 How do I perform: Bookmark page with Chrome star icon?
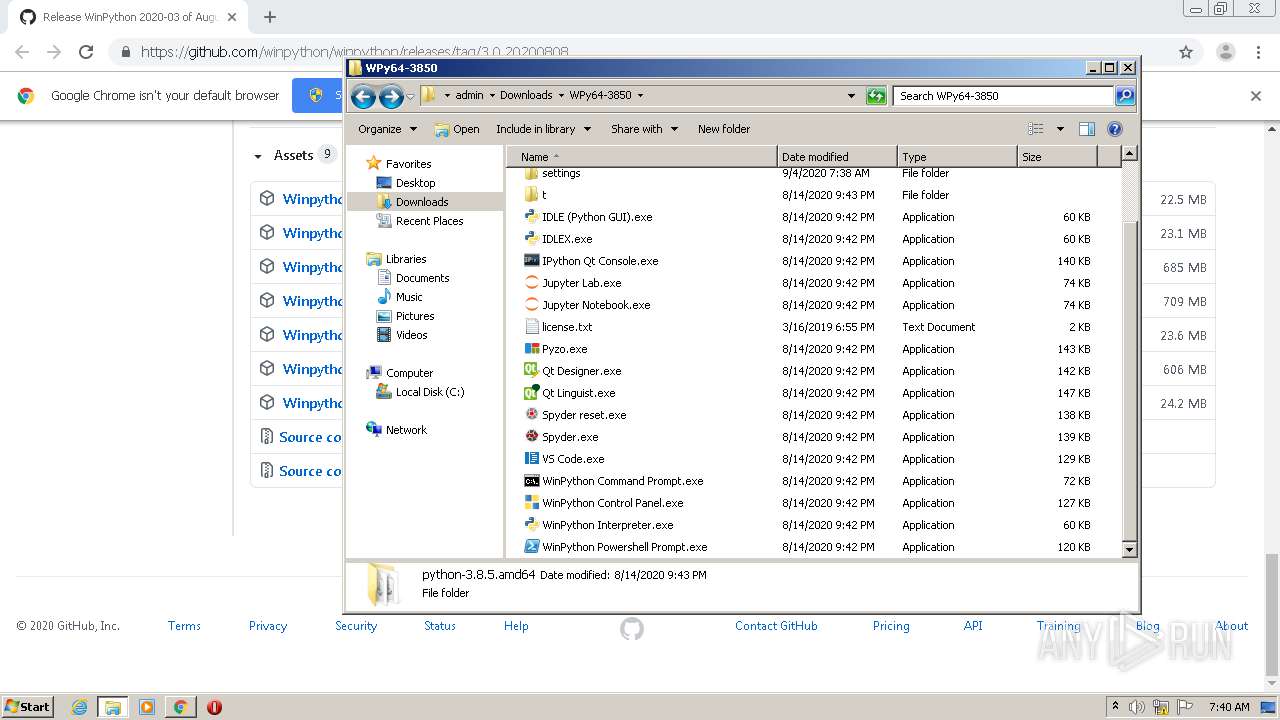[x=1186, y=52]
